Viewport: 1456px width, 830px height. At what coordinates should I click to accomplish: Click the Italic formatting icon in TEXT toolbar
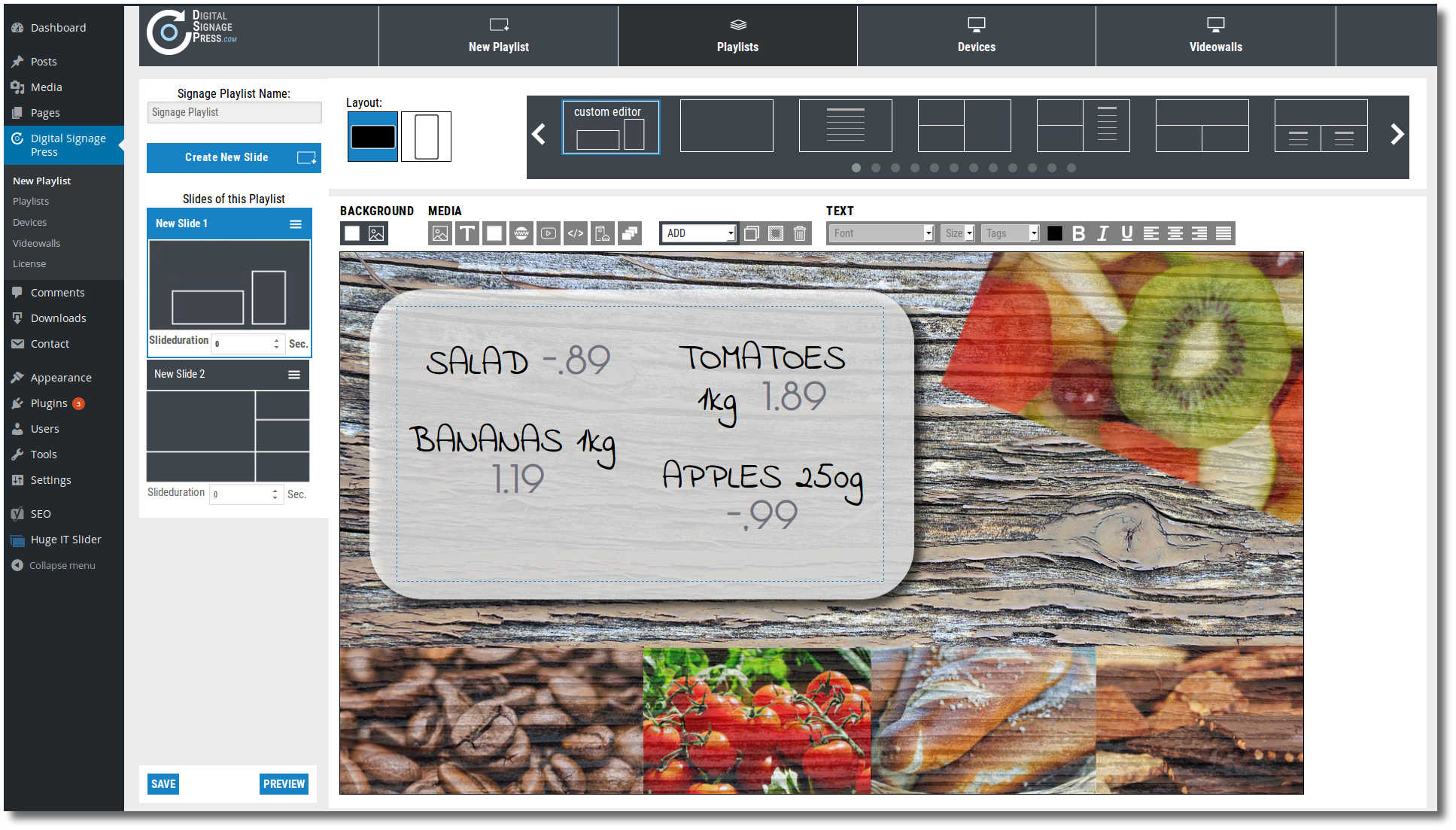1100,232
